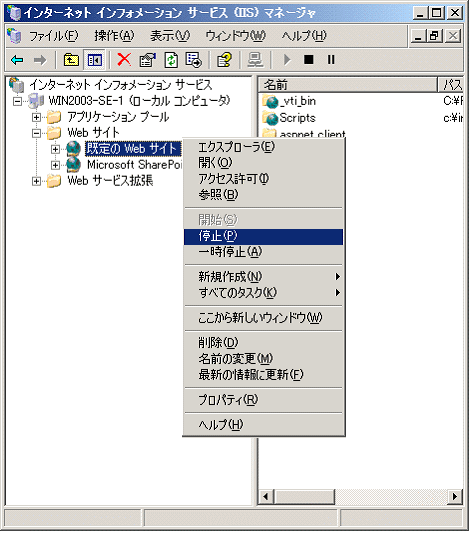
Task: Click the Microsoft SharePoint globe icon
Action: click(x=73, y=165)
